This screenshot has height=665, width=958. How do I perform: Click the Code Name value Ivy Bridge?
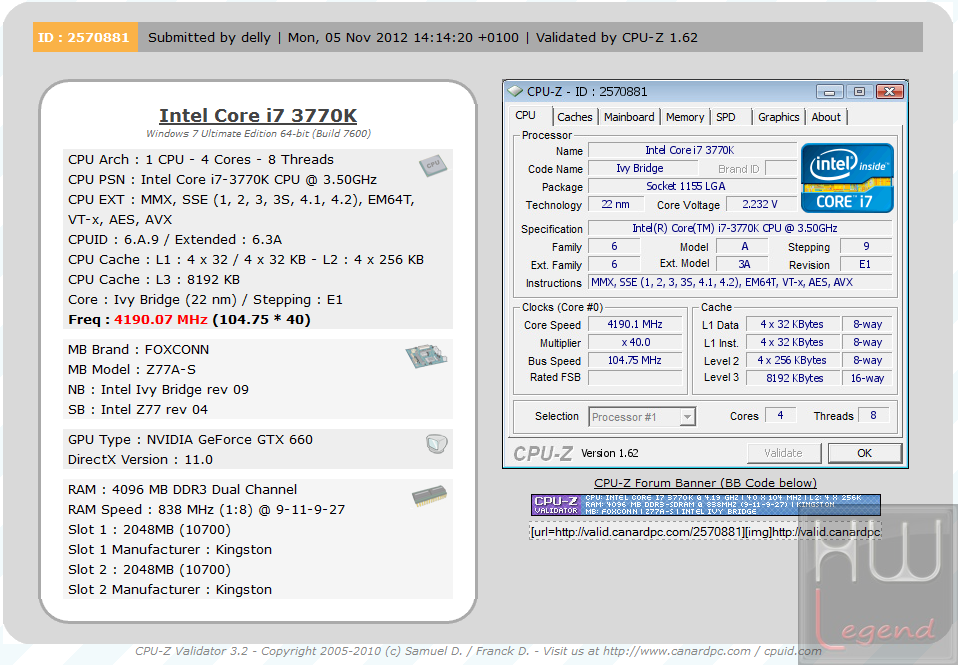point(642,168)
